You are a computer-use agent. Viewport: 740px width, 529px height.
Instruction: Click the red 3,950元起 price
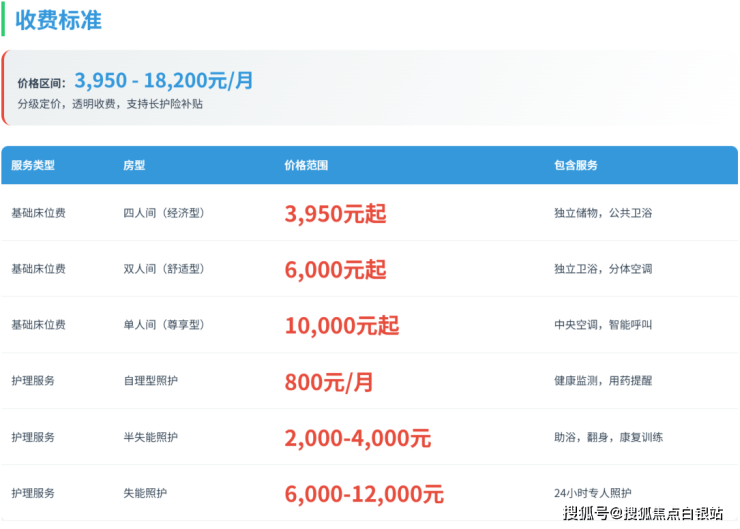coord(335,214)
